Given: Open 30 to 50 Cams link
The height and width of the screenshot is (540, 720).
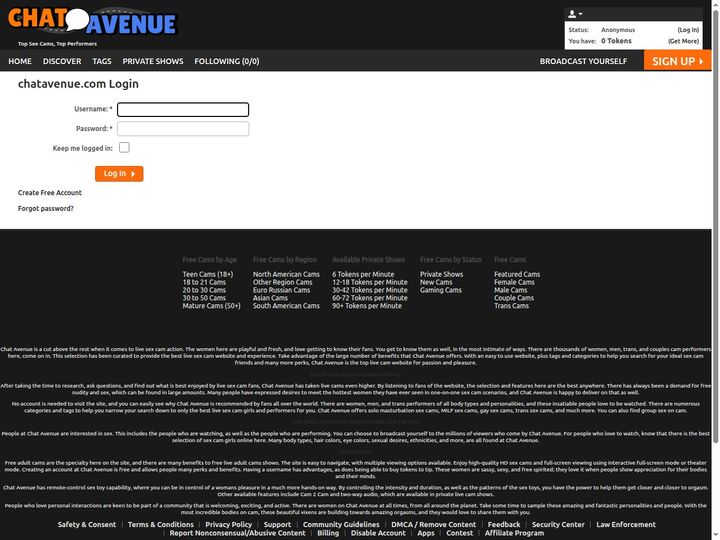Looking at the screenshot, I should [x=204, y=298].
